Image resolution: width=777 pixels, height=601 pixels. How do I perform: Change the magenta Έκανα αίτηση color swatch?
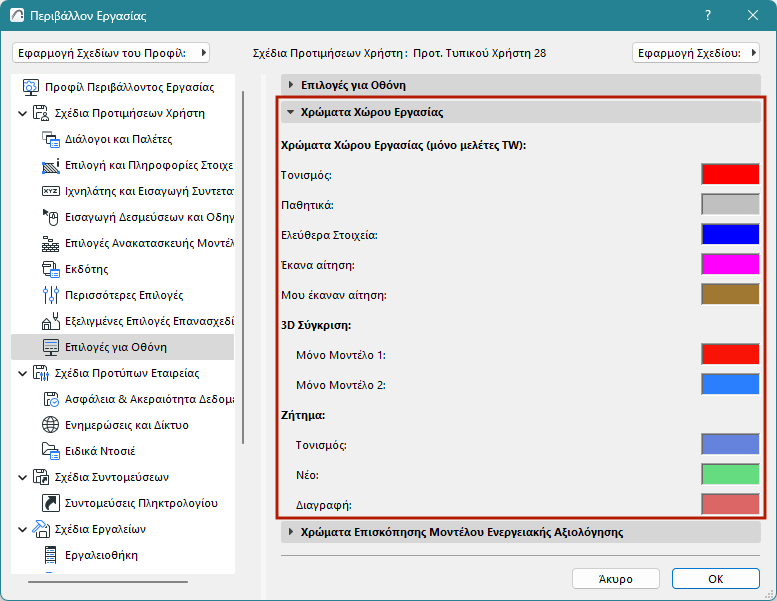coord(730,264)
